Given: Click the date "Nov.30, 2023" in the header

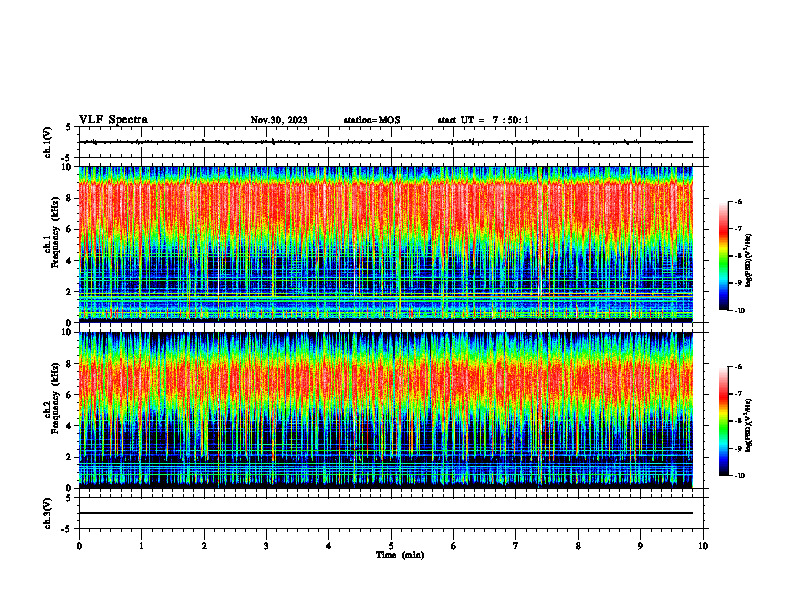Looking at the screenshot, I should click(x=279, y=120).
